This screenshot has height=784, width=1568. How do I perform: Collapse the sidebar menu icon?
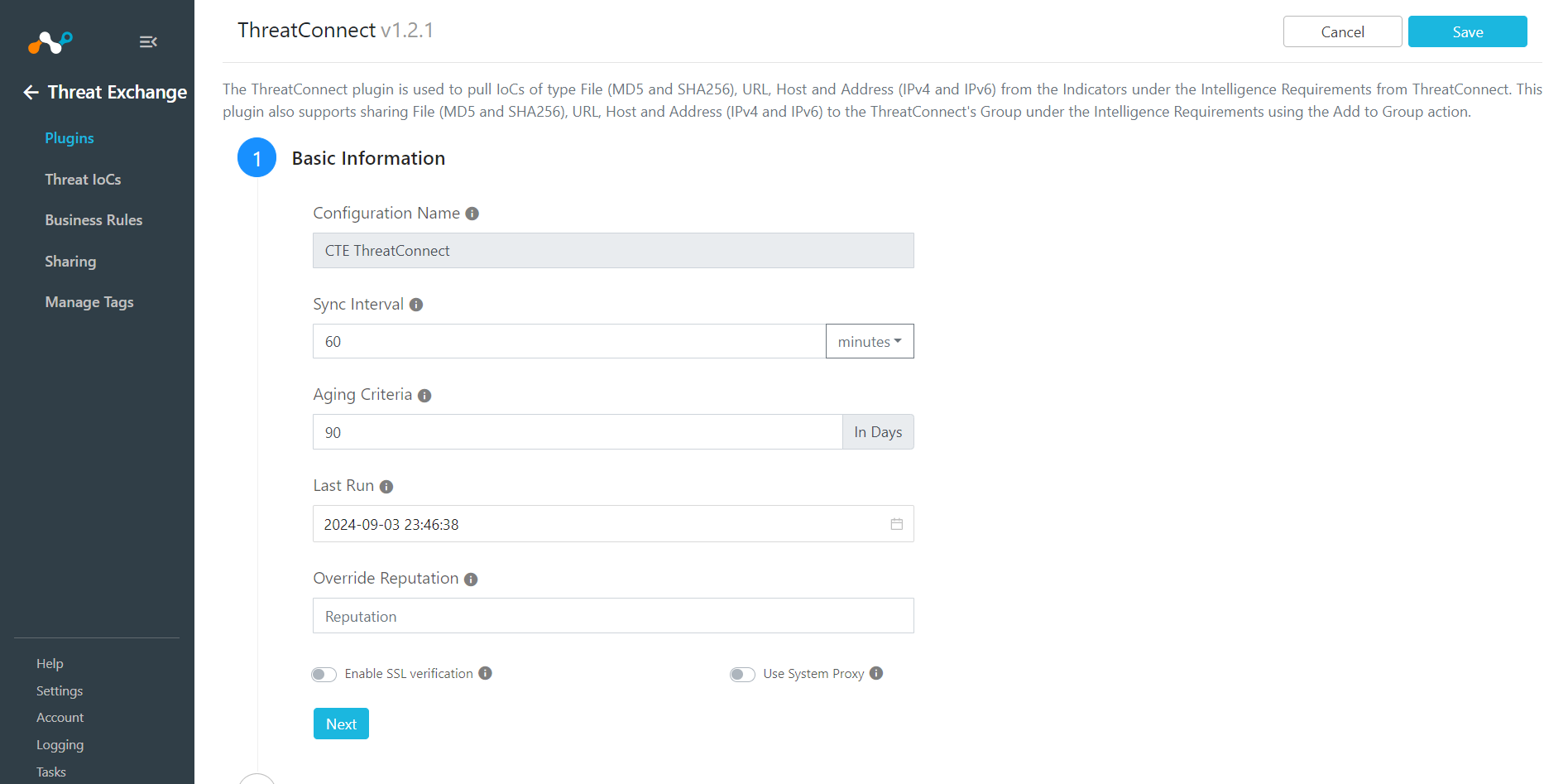coord(148,41)
